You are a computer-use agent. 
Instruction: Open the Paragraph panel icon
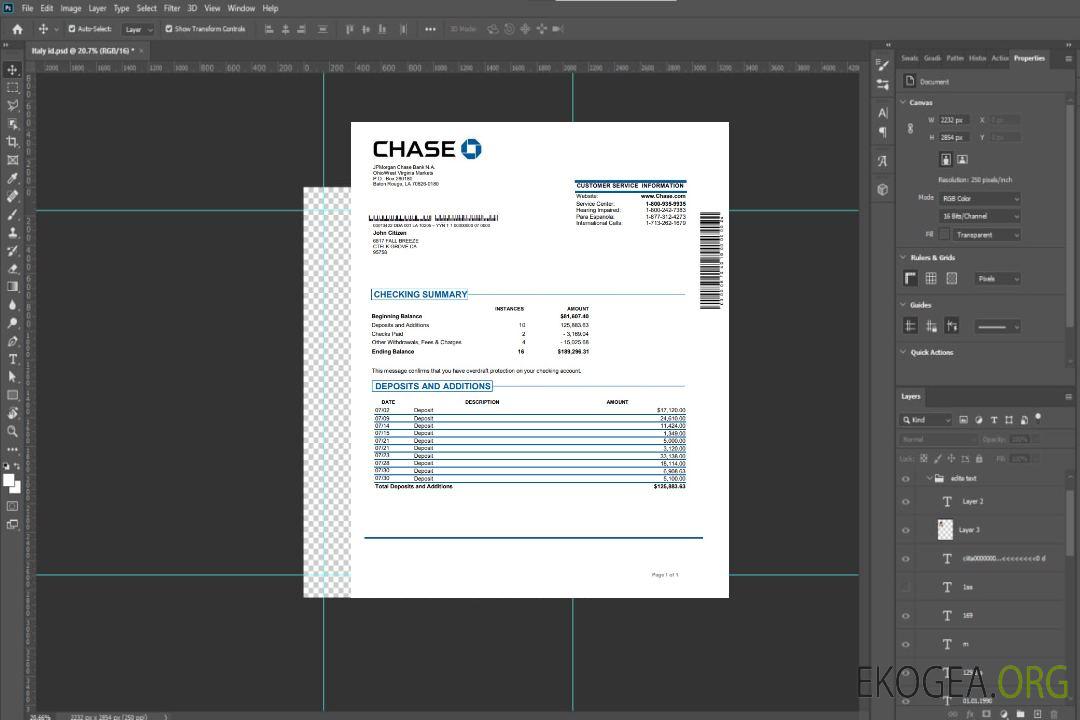coord(883,132)
